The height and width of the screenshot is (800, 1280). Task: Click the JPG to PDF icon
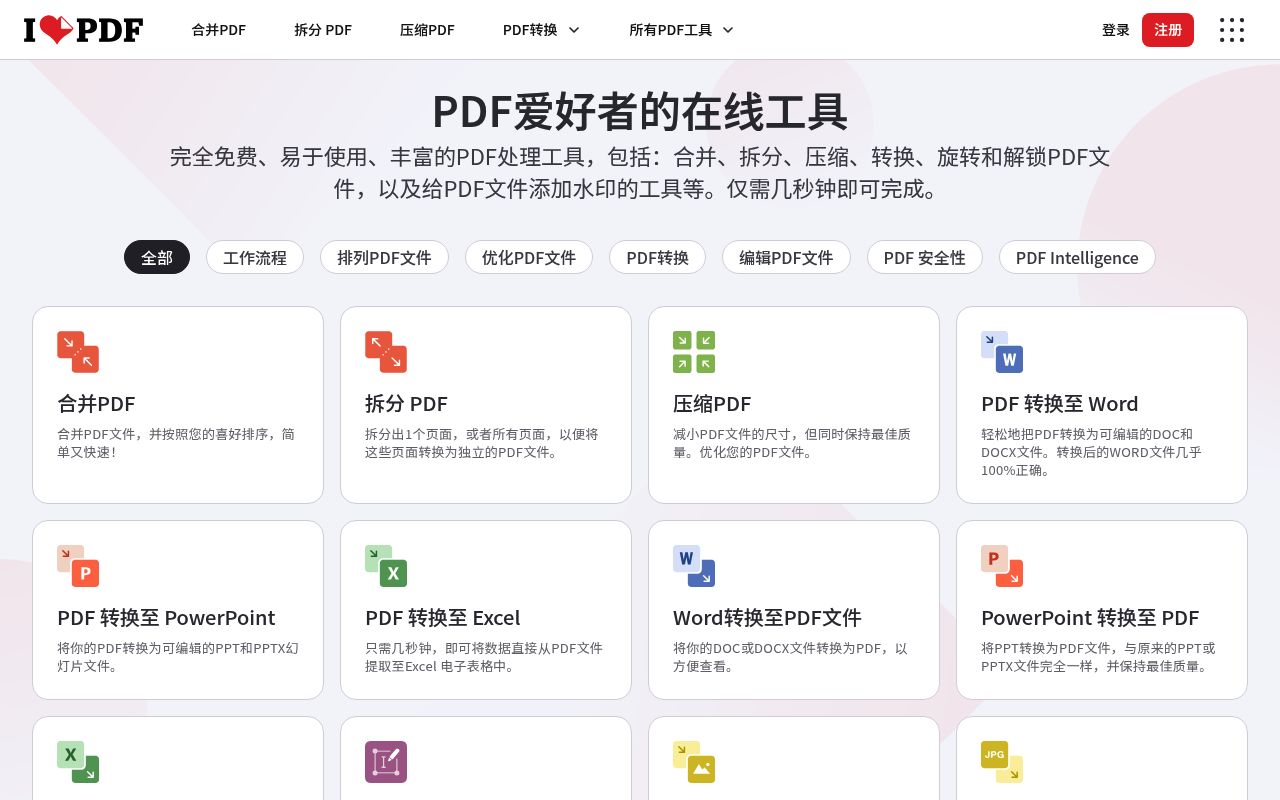(x=1002, y=762)
